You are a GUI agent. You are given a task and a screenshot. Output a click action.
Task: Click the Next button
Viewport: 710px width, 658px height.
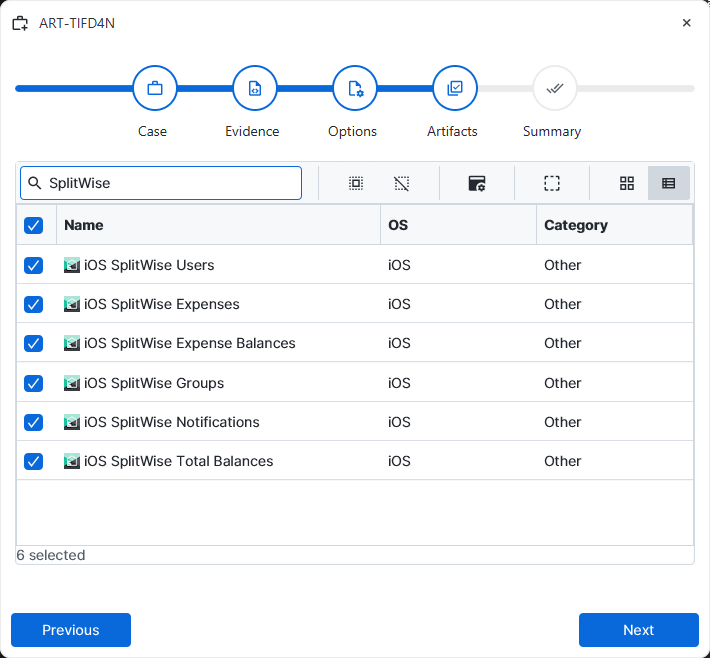[638, 630]
